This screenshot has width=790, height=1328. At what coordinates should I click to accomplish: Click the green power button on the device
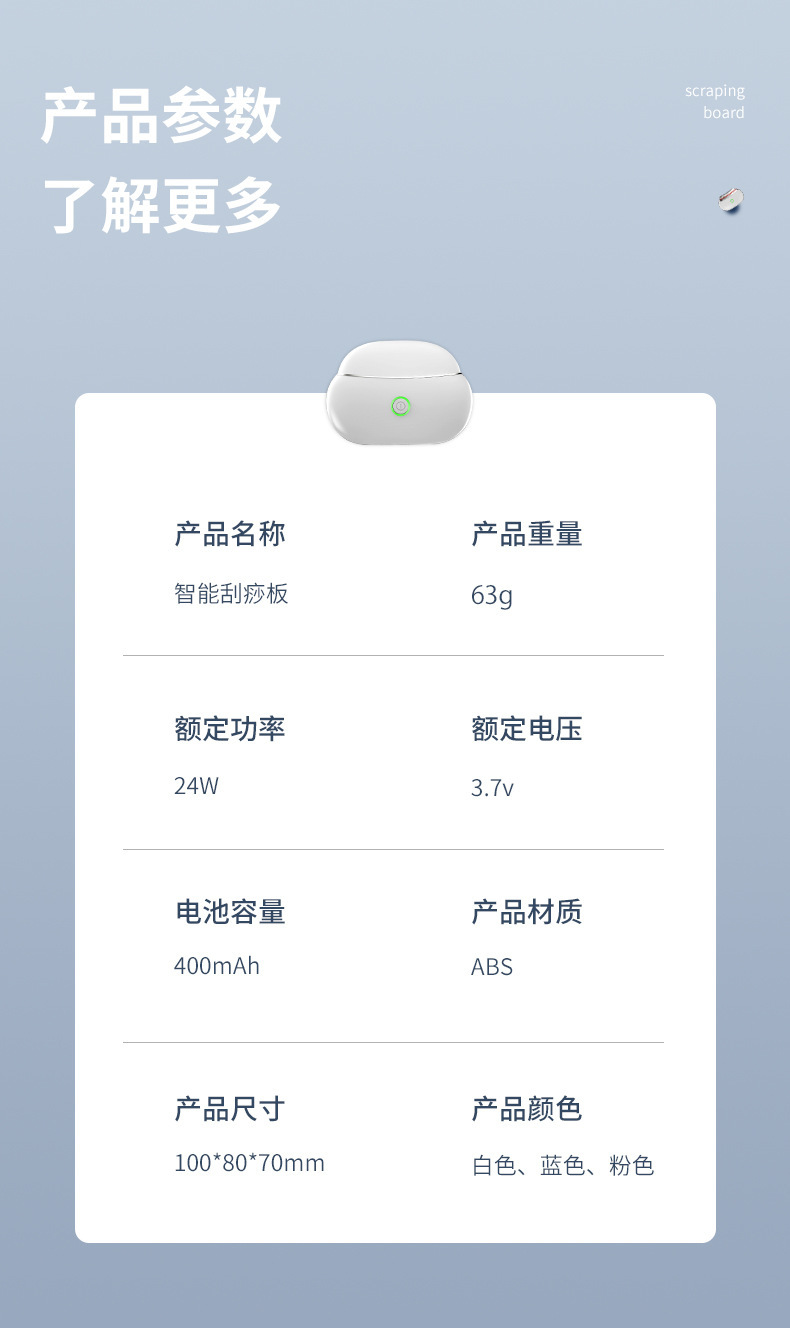[401, 406]
